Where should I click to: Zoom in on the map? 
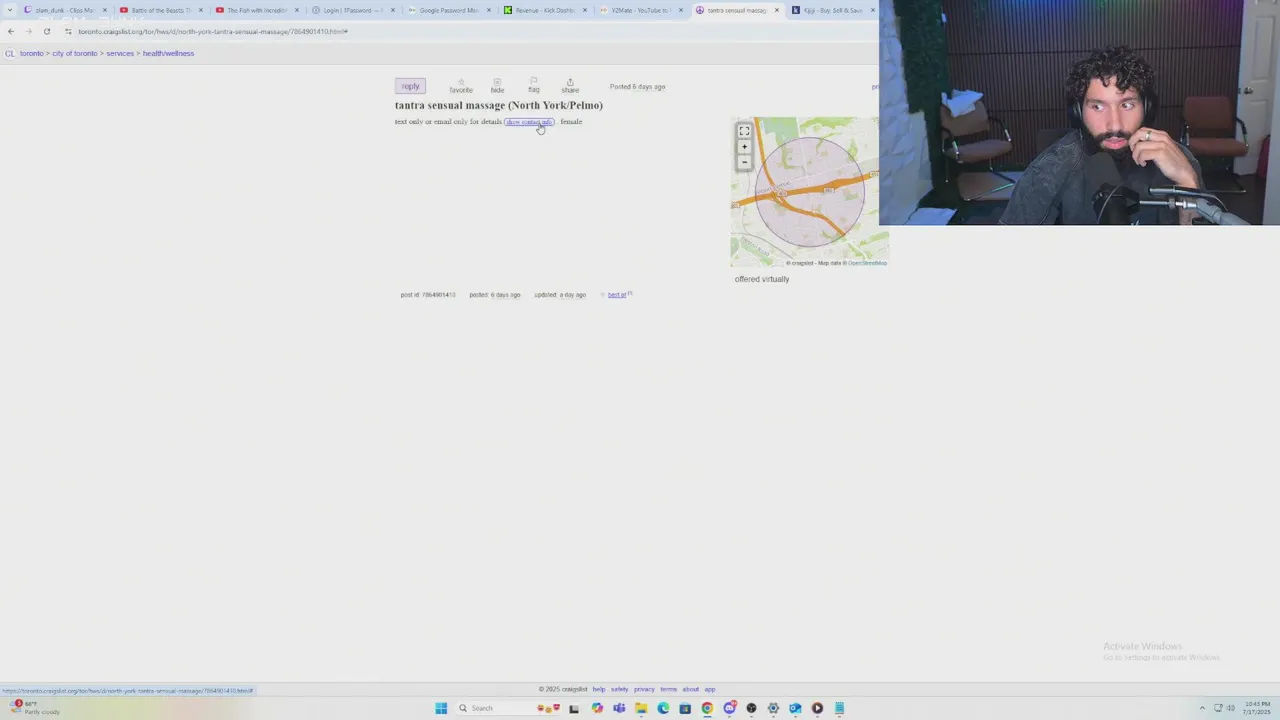pos(744,147)
